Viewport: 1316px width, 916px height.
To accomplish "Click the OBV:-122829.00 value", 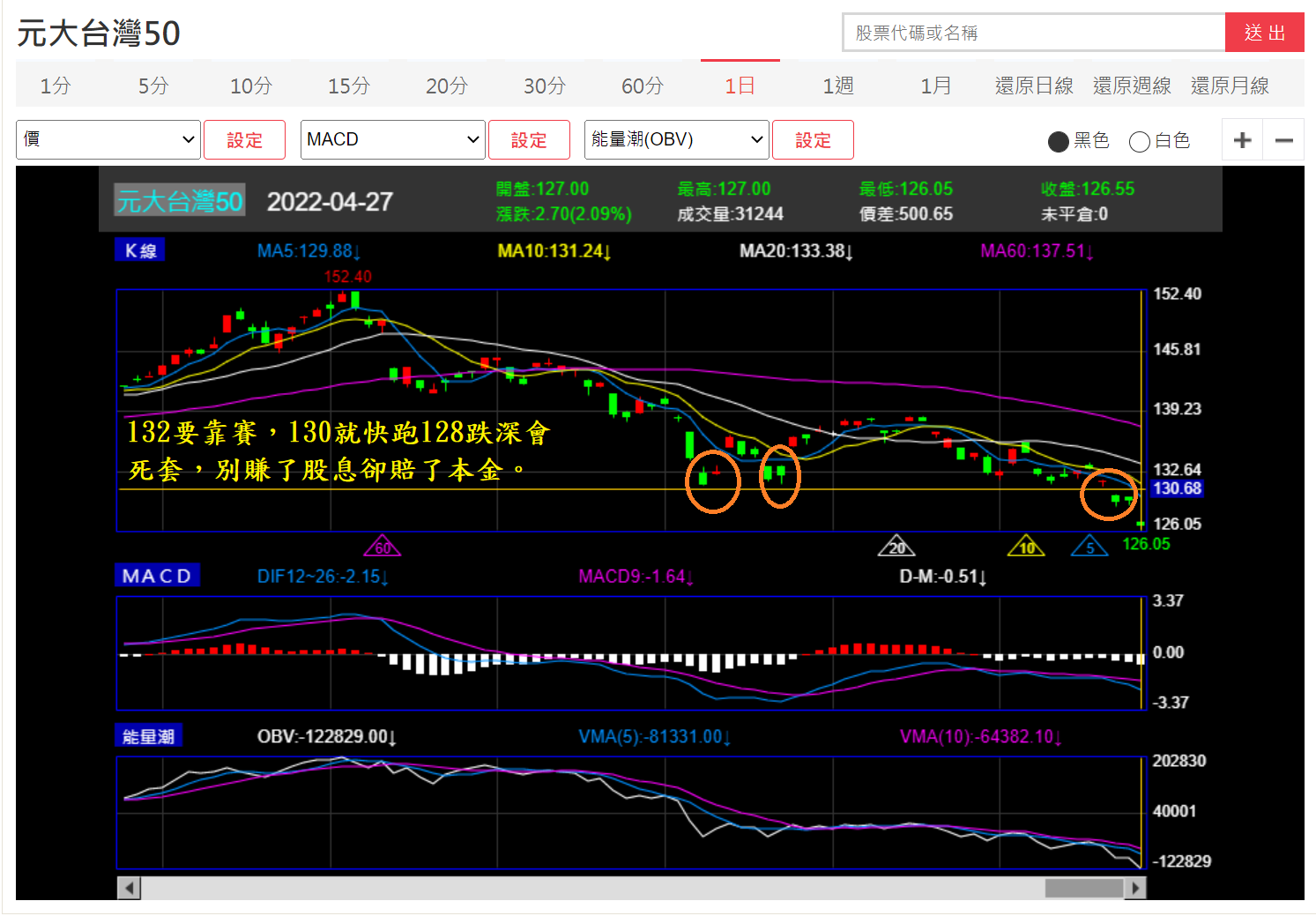I will click(326, 736).
